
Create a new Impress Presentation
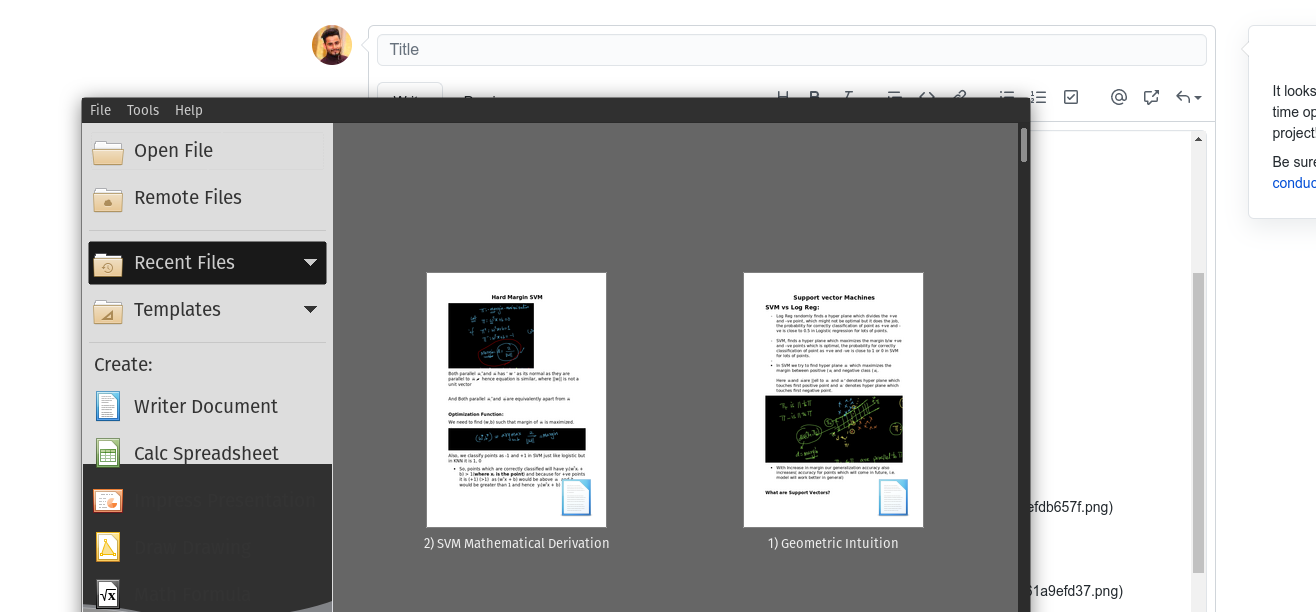[x=207, y=501]
